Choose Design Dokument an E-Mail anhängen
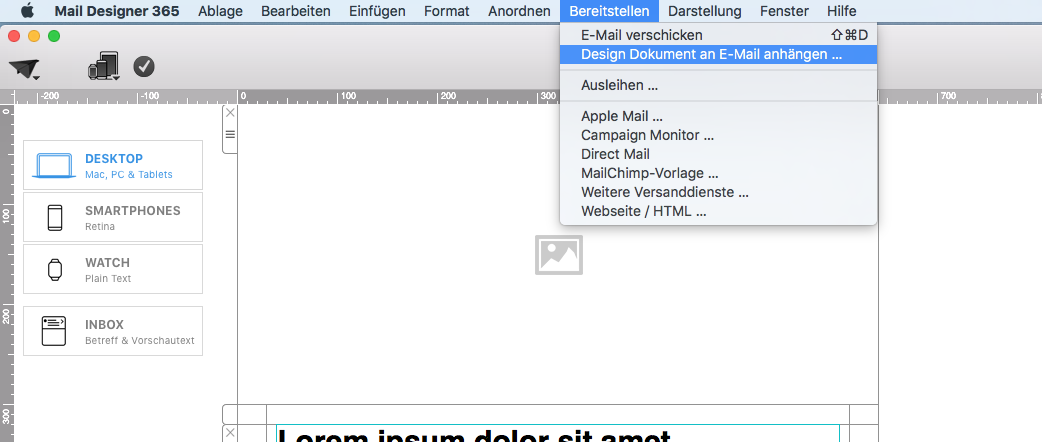Screen dimensions: 1042x442 [x=718, y=55]
